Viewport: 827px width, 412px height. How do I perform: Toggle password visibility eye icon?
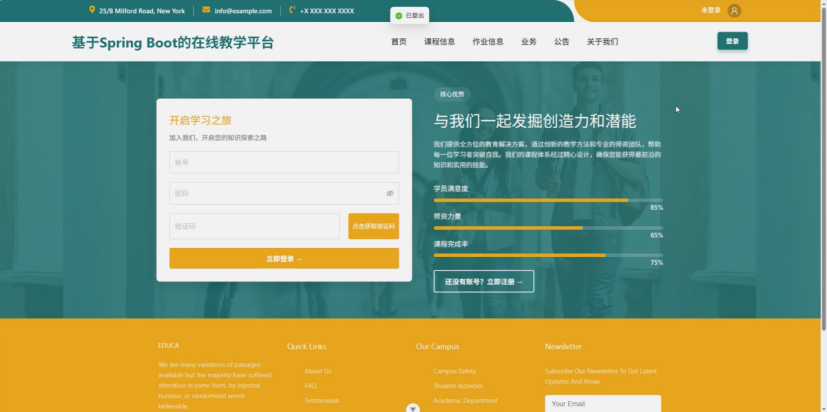coord(390,194)
